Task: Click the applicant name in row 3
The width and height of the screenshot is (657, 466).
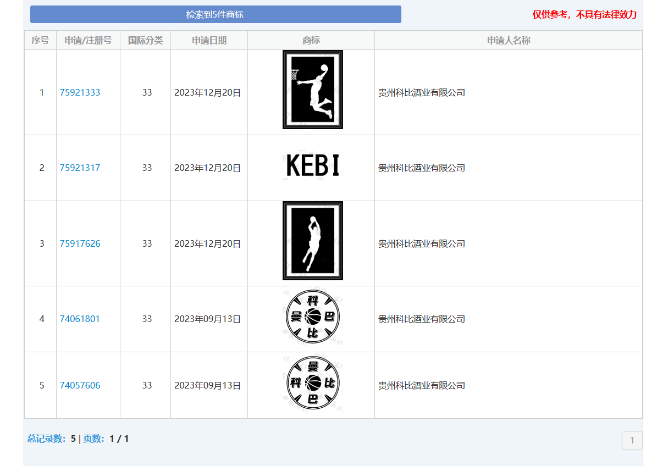Action: pyautogui.click(x=422, y=244)
